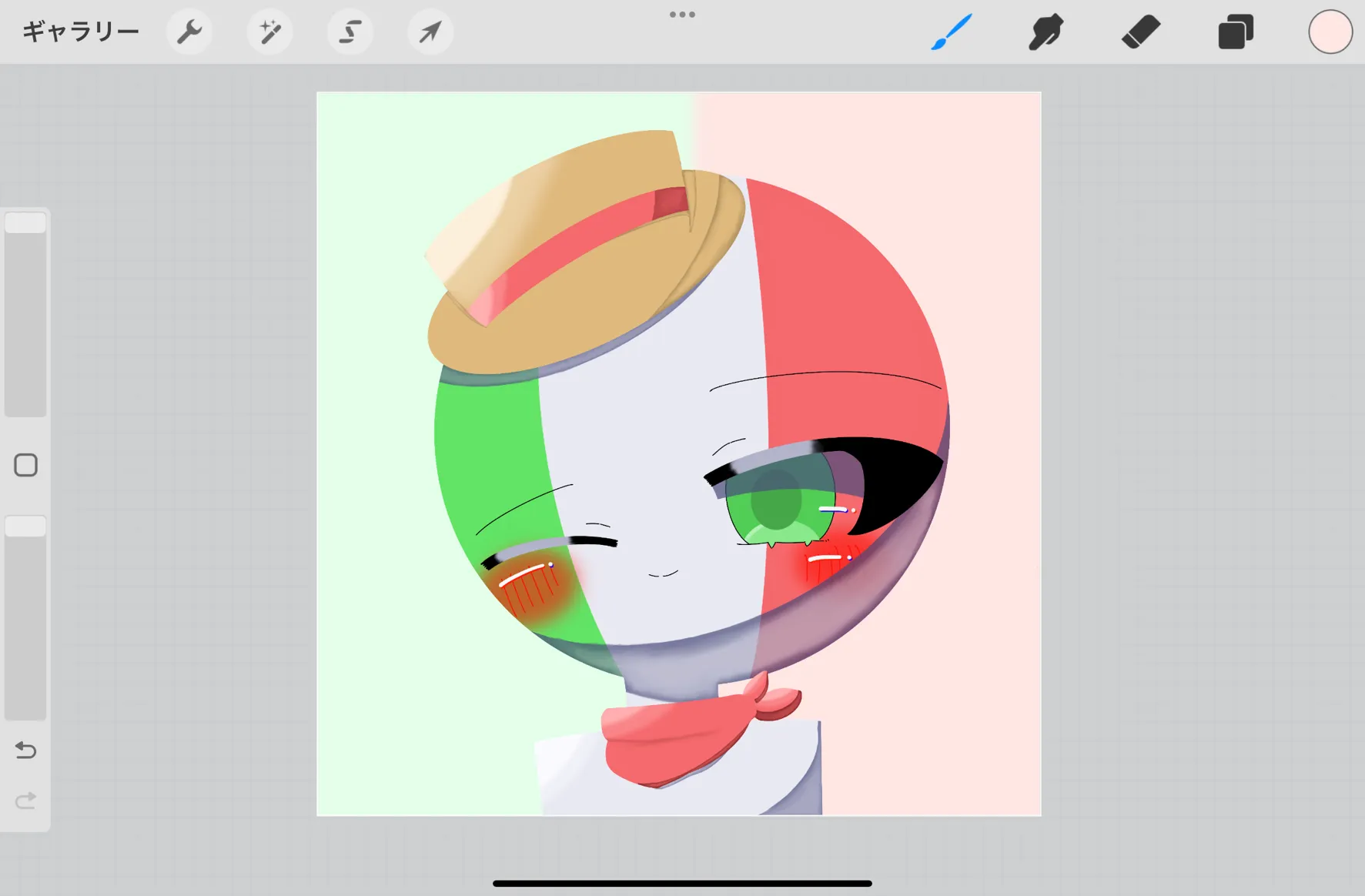This screenshot has width=1365, height=896.
Task: Click the drawing canvas artwork
Action: [x=679, y=454]
